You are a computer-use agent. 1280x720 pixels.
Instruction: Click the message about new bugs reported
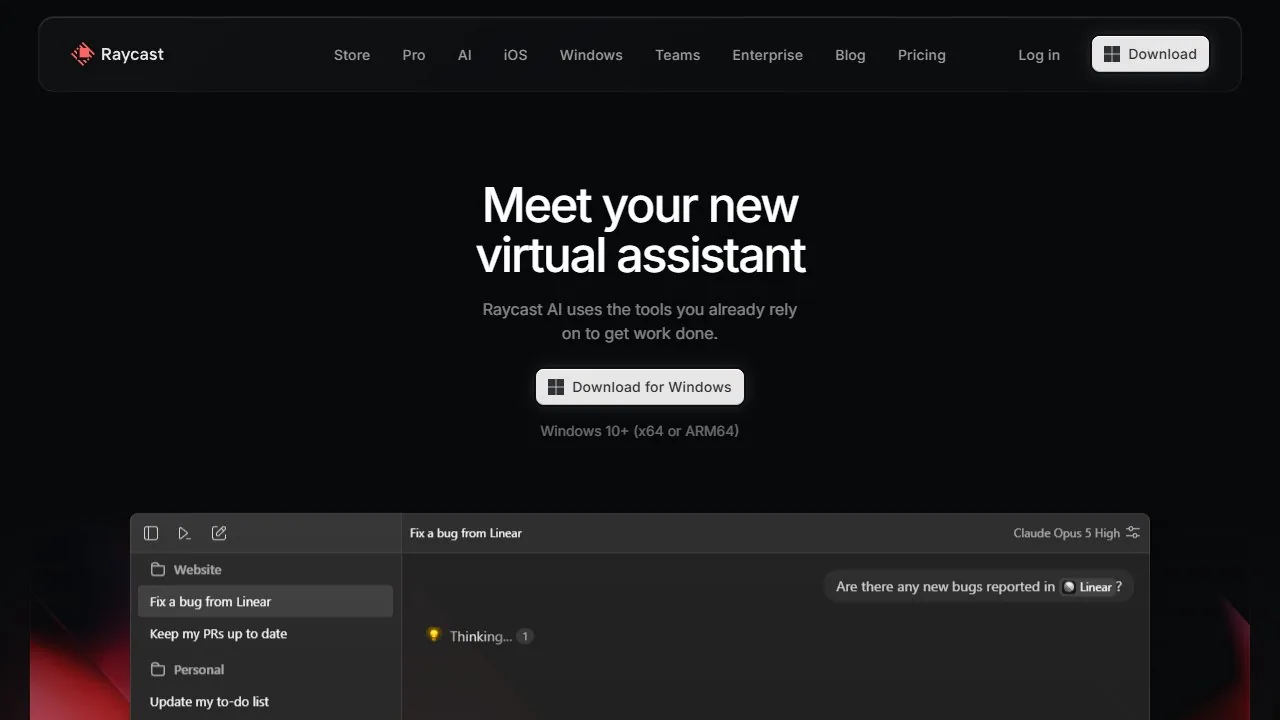(x=979, y=587)
